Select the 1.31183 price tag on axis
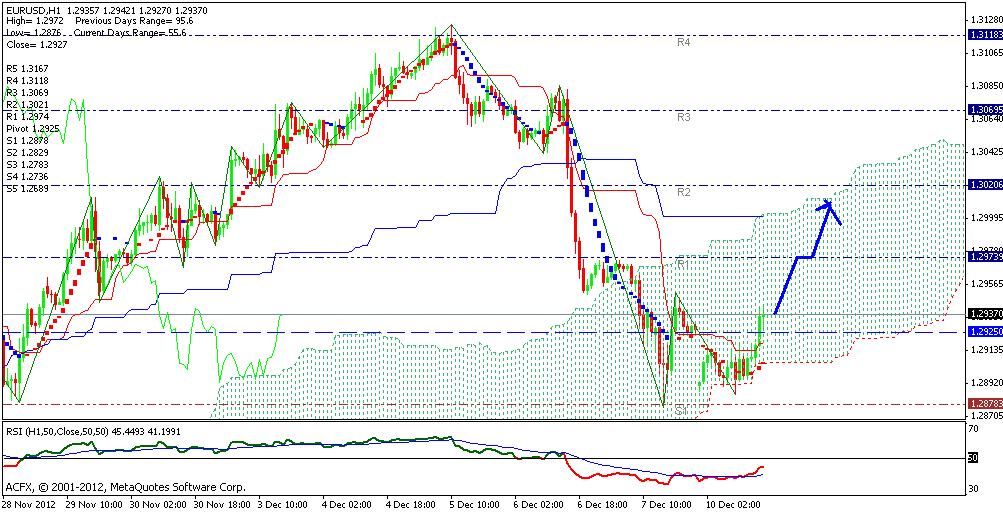Screen dimensions: 1003x512 click(x=985, y=34)
